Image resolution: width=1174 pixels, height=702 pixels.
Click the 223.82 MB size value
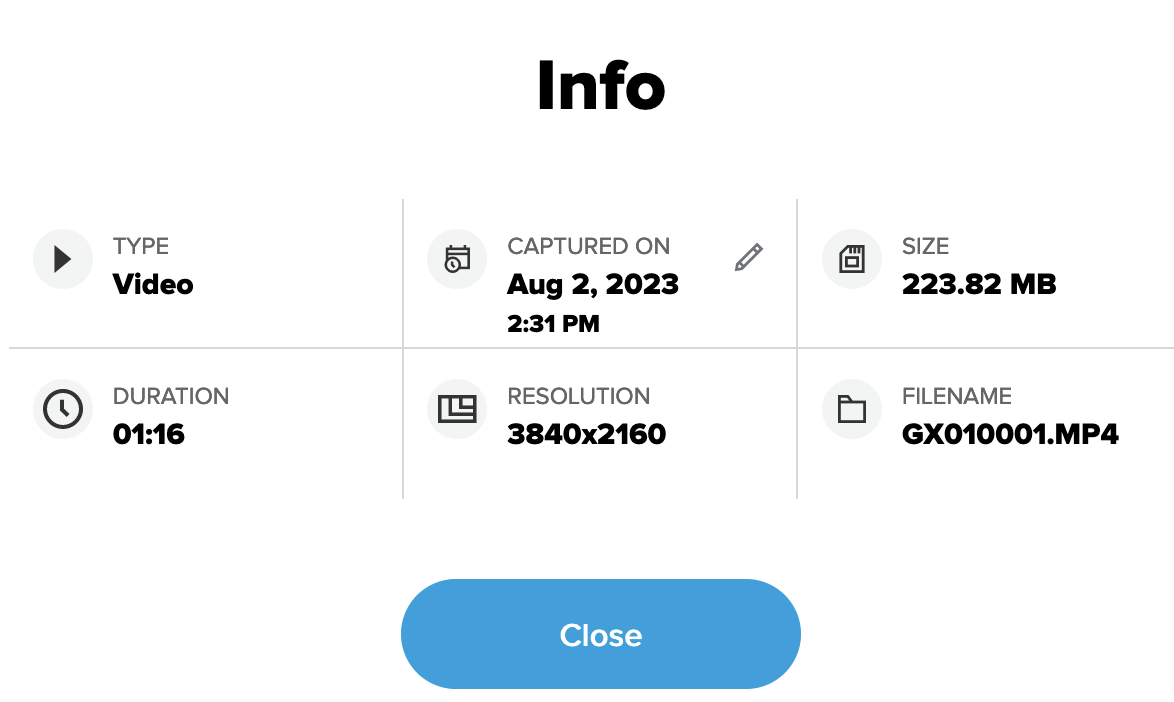[979, 284]
